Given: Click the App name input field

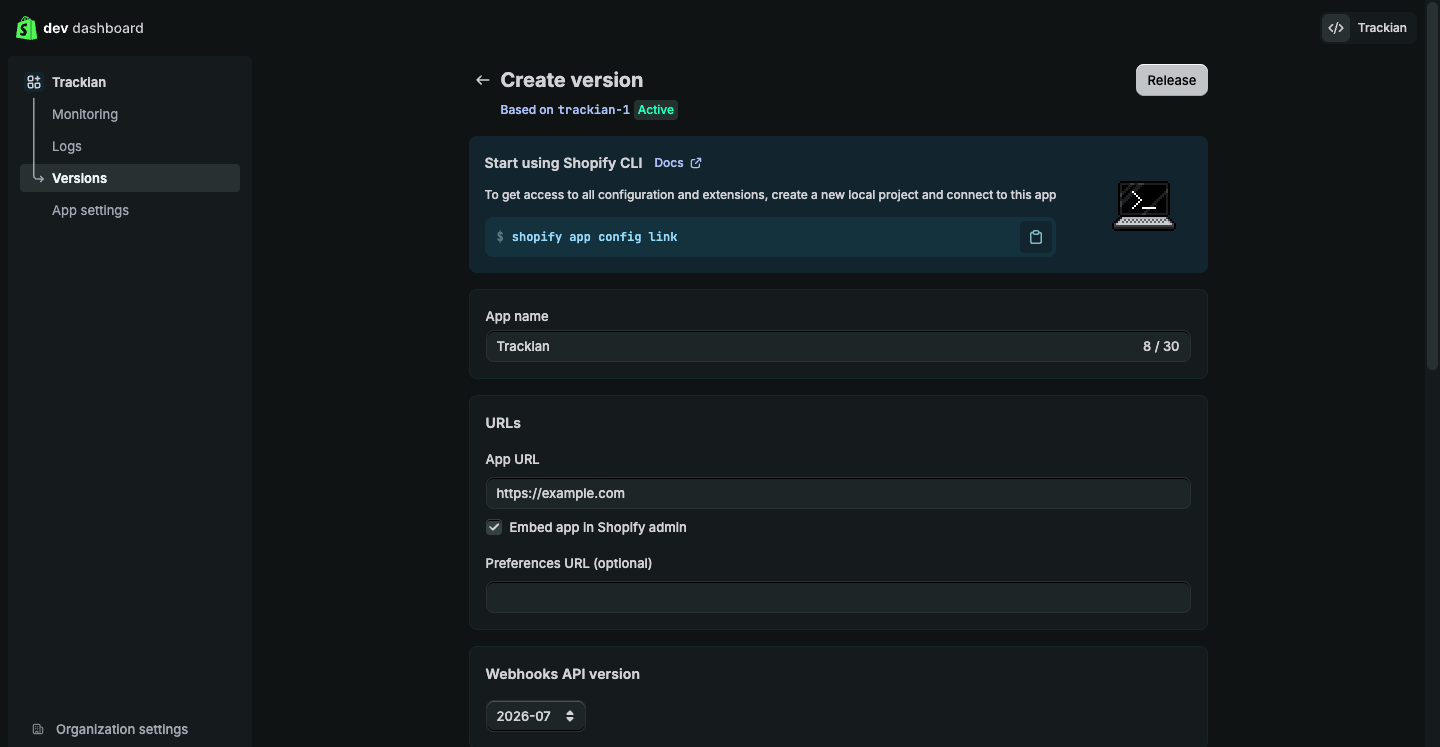Looking at the screenshot, I should [x=838, y=346].
